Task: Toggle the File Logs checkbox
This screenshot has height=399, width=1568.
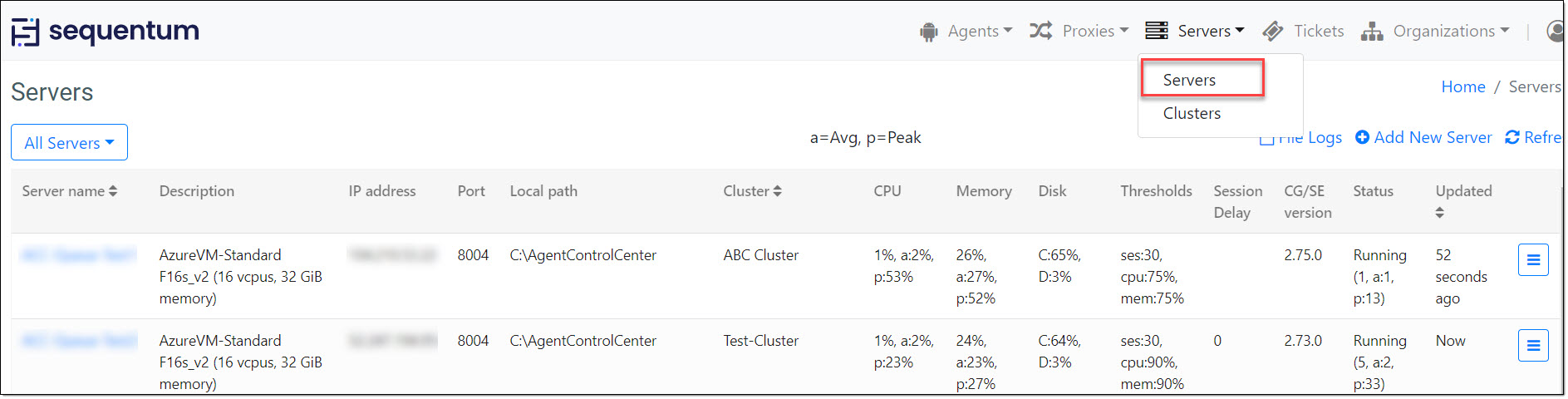Action: point(1266,139)
